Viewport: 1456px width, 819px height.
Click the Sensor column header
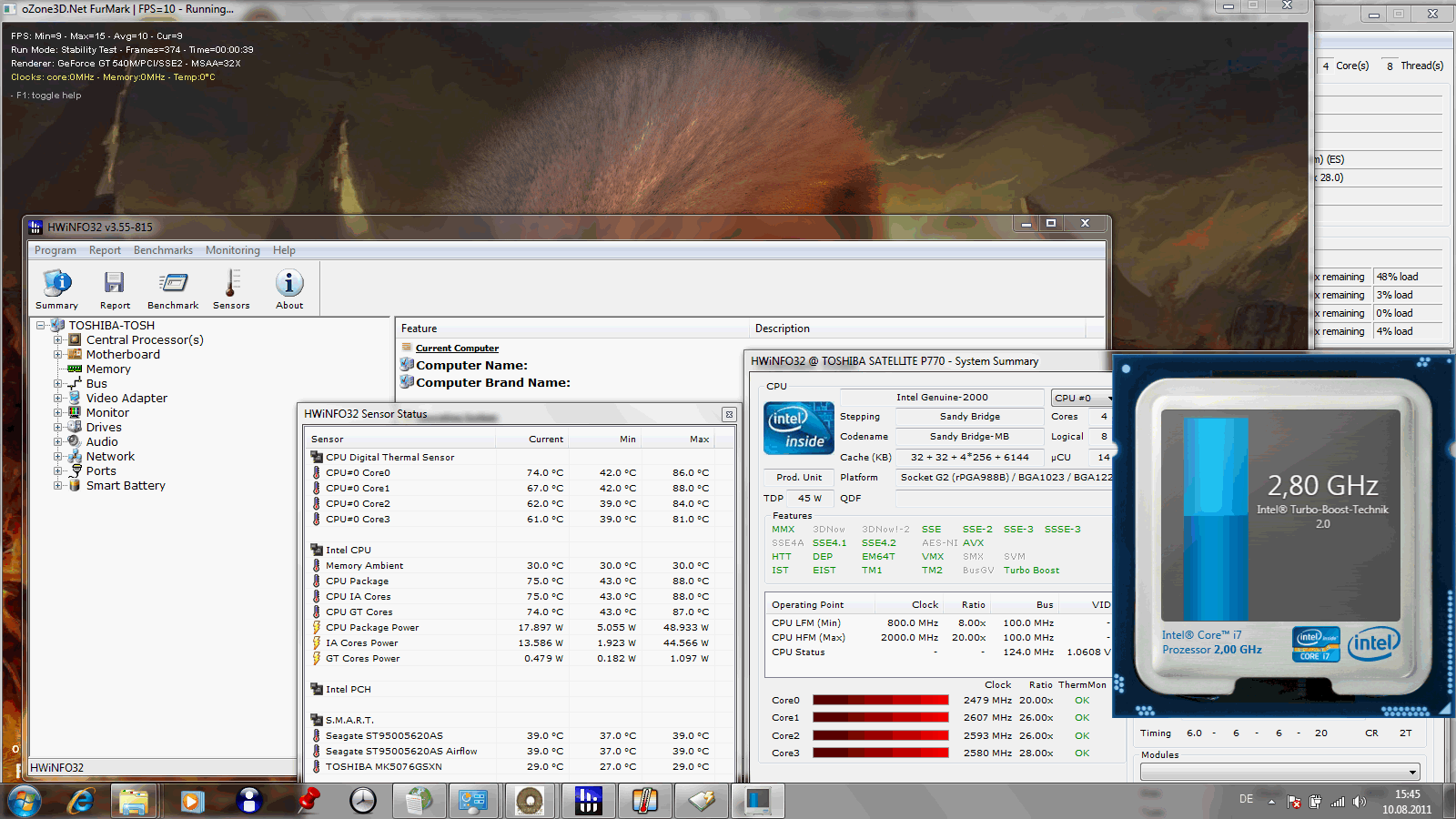click(400, 439)
